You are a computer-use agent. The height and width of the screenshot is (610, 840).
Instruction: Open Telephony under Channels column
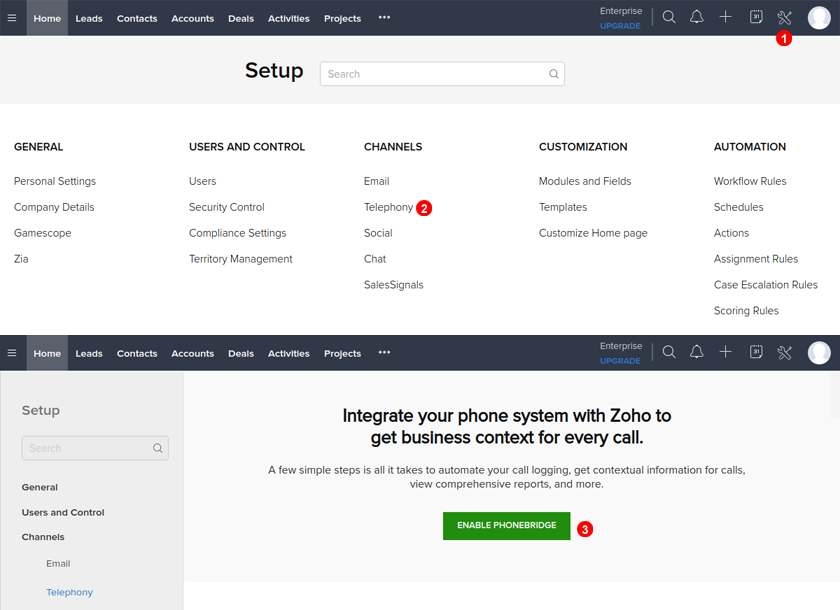[x=388, y=207]
